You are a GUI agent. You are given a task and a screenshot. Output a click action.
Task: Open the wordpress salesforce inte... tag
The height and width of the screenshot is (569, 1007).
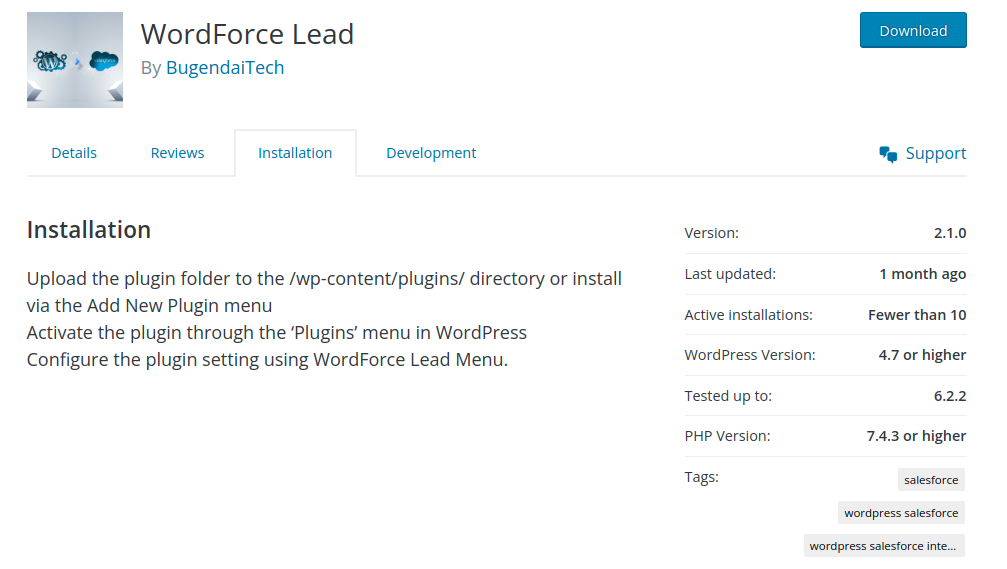pos(884,546)
